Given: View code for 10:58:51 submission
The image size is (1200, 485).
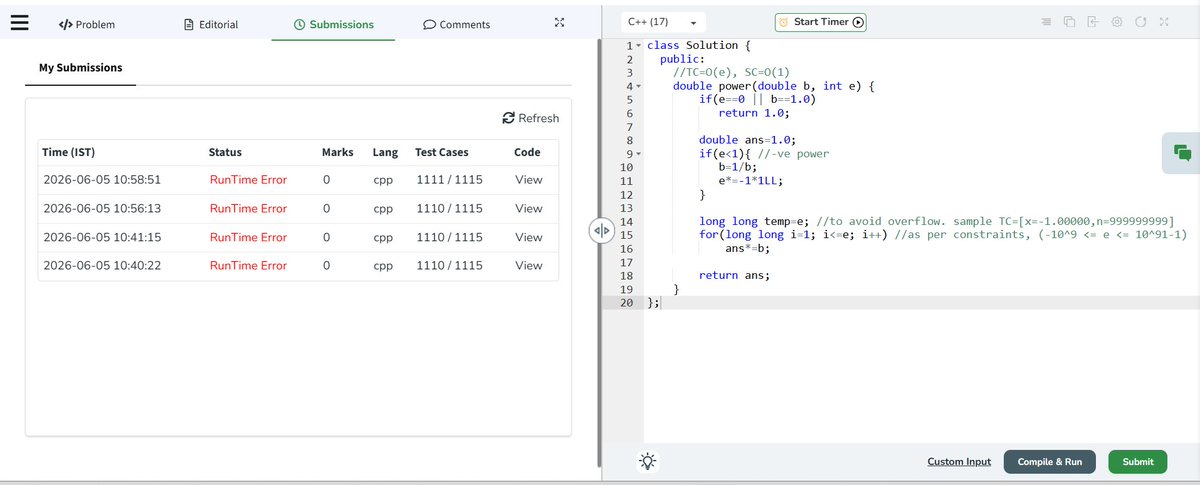Looking at the screenshot, I should (528, 180).
